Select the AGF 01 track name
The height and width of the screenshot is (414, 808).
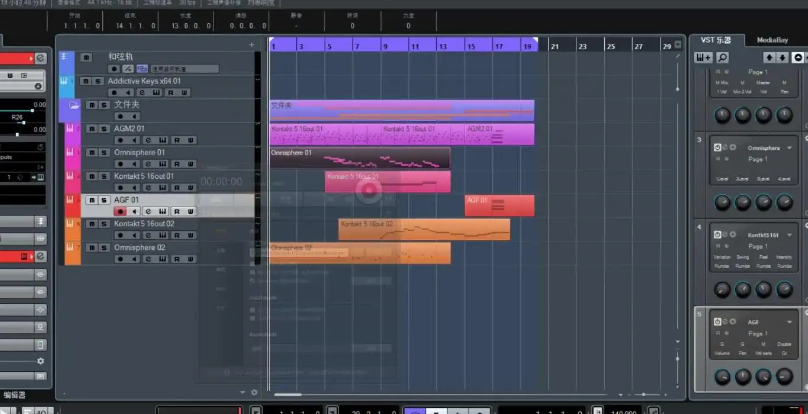[126, 200]
